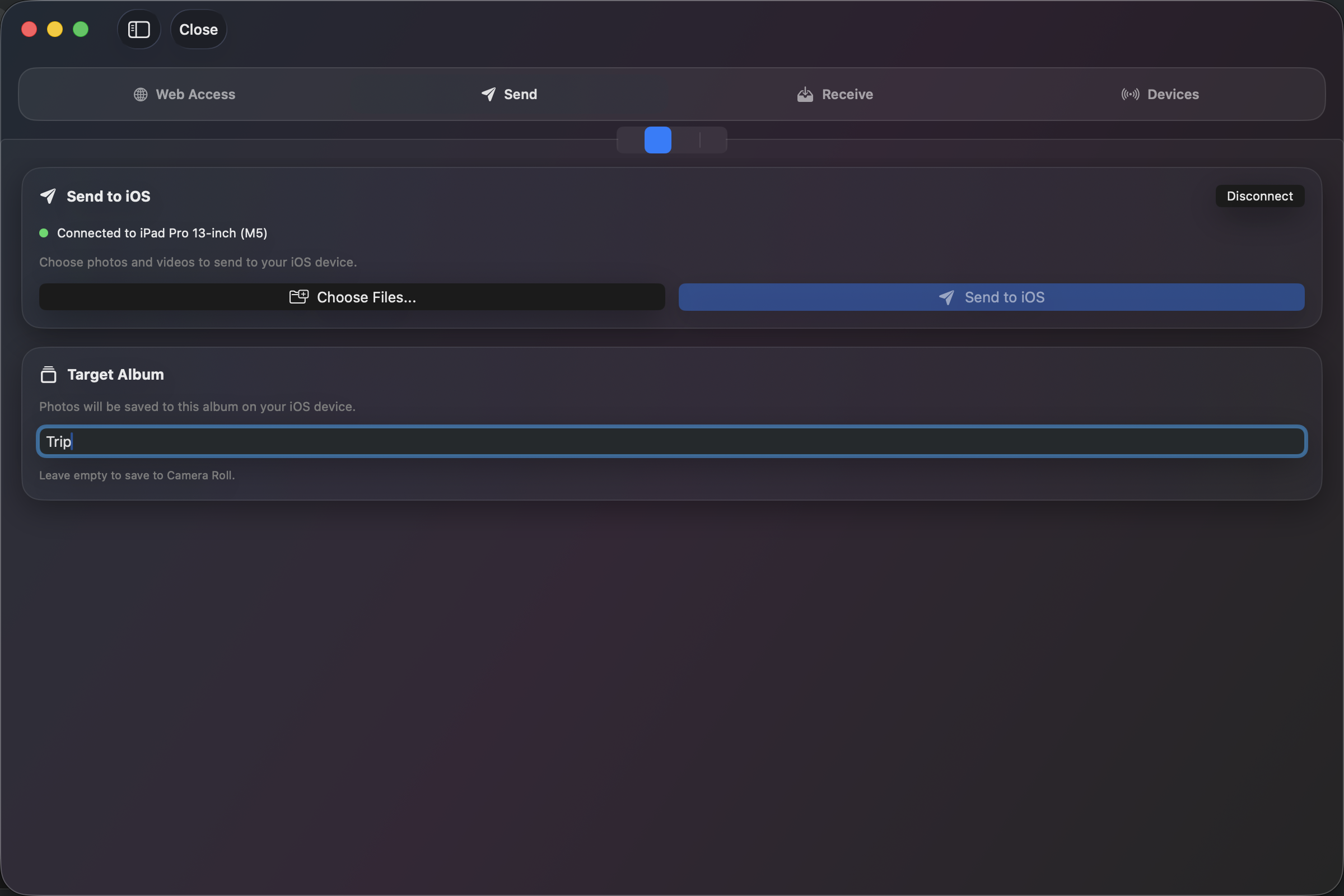This screenshot has width=1344, height=896.
Task: Click the Target Album heading text
Action: pos(115,374)
